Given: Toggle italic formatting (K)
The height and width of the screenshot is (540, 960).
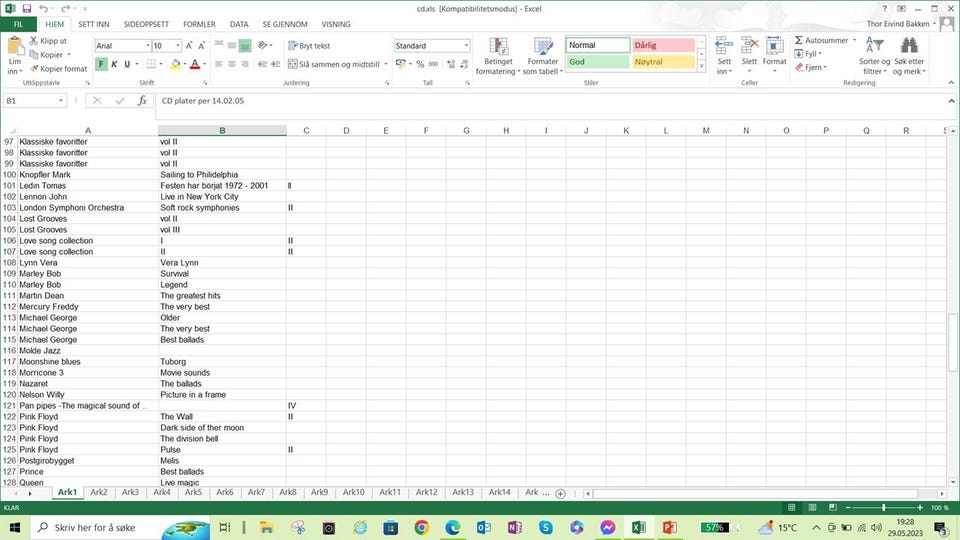Looking at the screenshot, I should pos(114,64).
